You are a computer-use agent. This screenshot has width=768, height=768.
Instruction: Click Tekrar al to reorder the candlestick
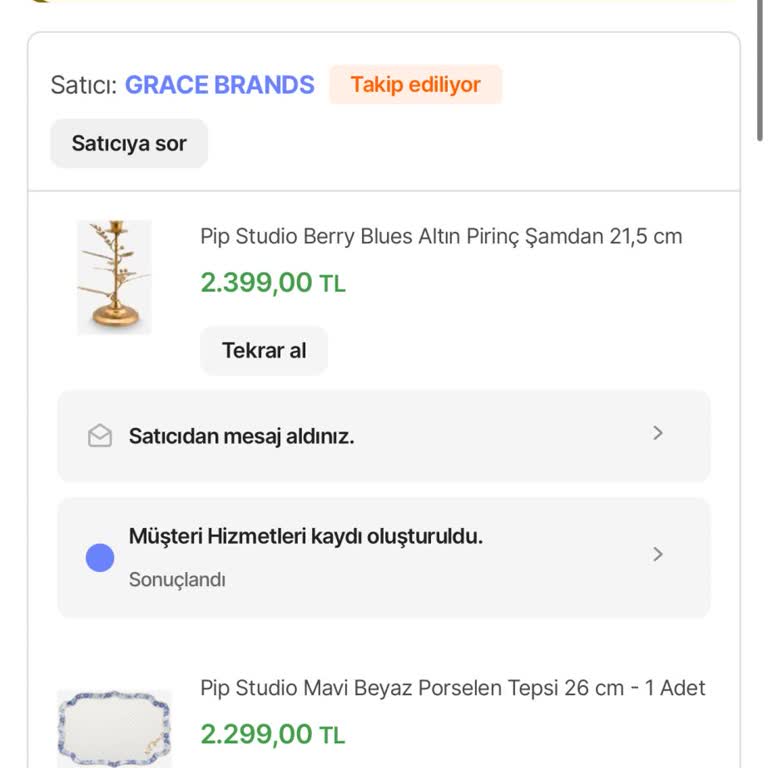coord(264,351)
